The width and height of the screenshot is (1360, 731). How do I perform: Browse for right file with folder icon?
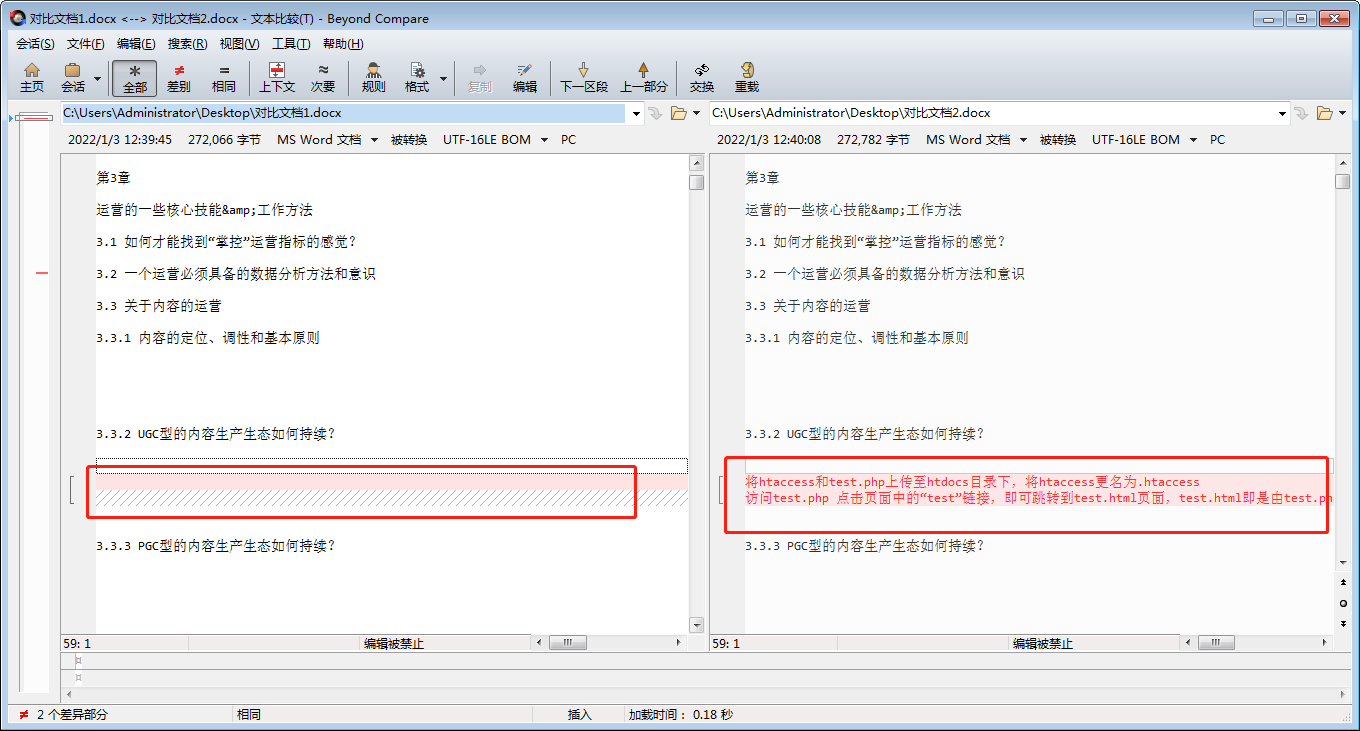1325,113
